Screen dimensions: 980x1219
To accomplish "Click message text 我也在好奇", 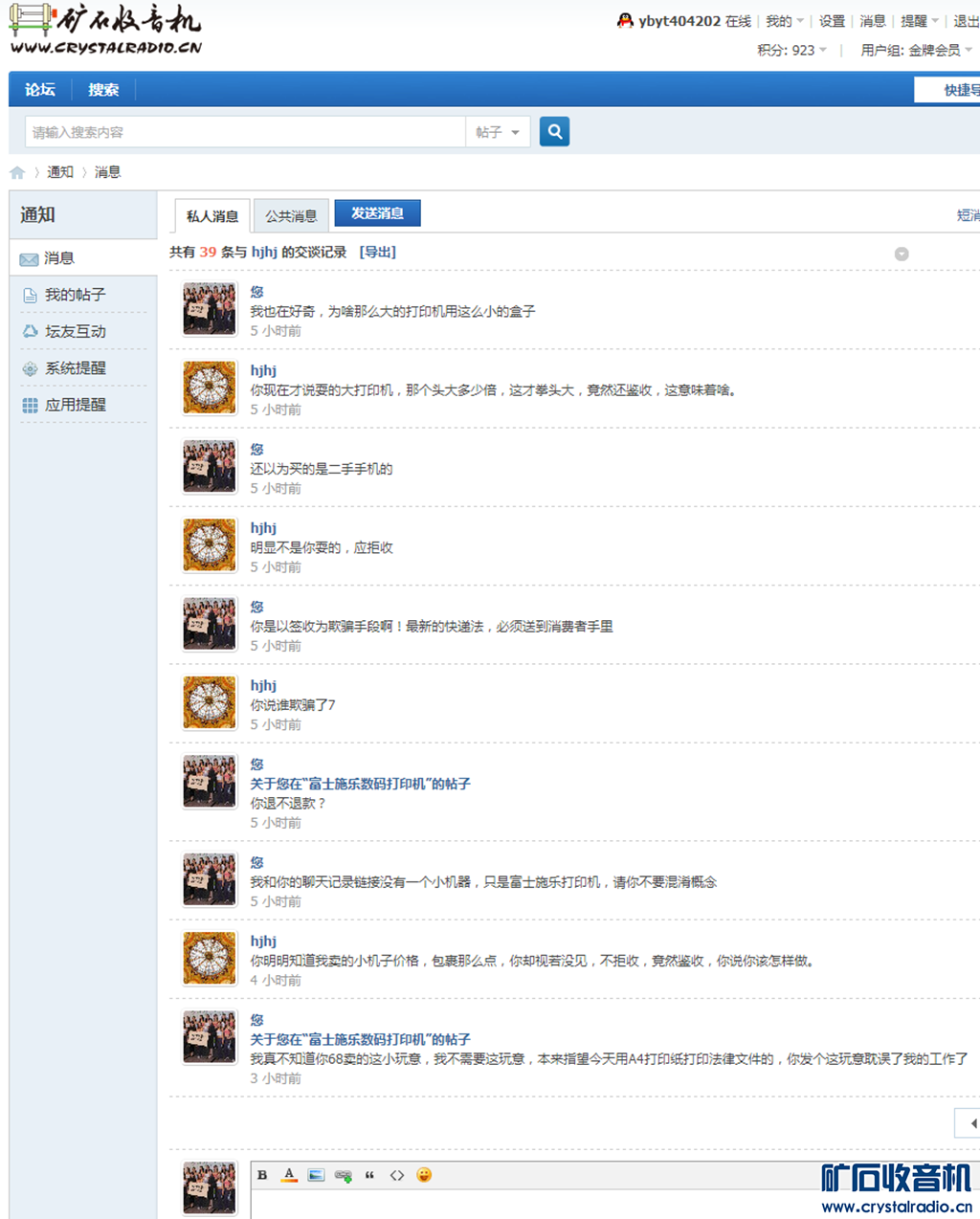I will (392, 312).
